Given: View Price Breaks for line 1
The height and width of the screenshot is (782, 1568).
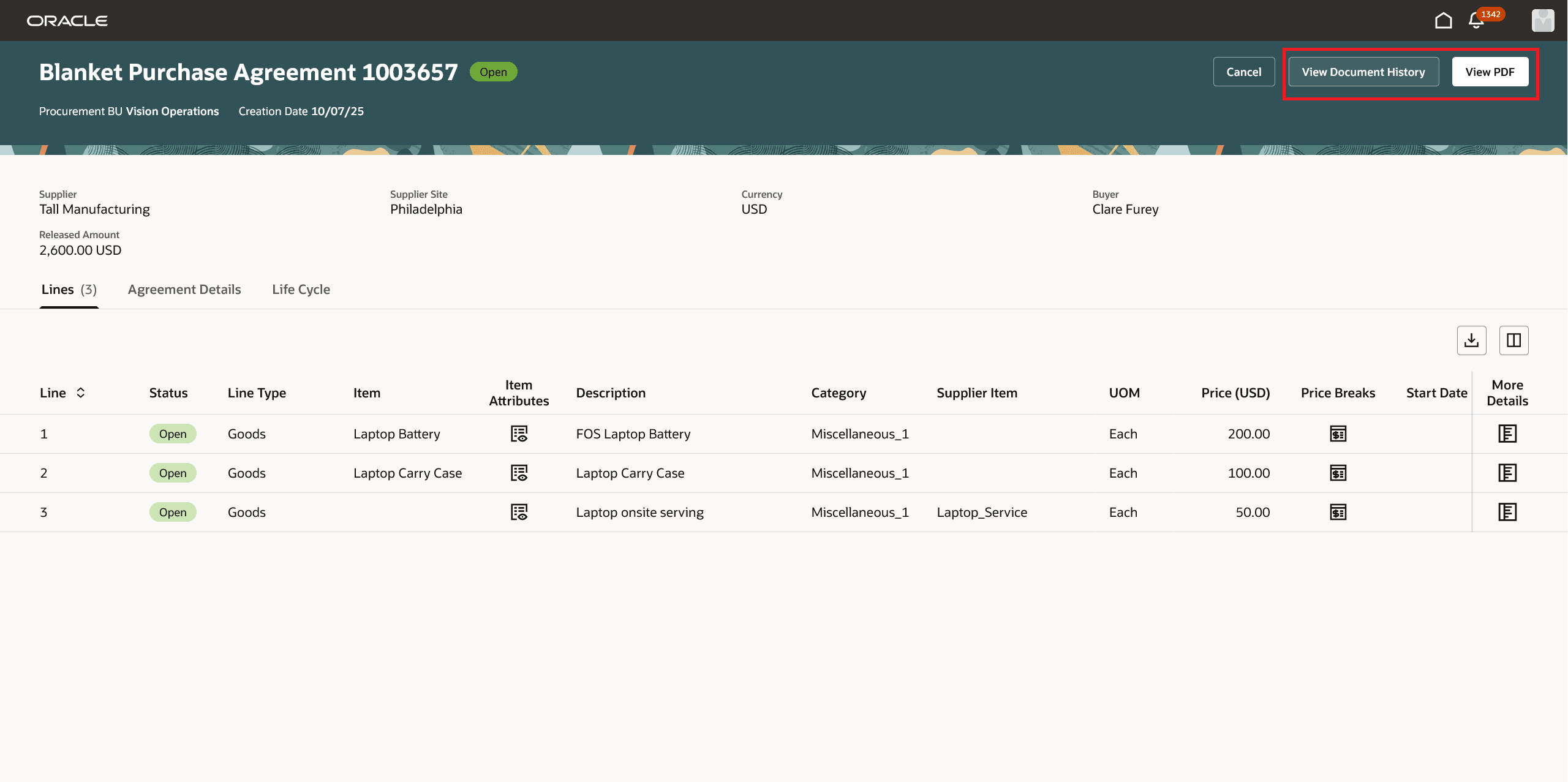Looking at the screenshot, I should (x=1338, y=434).
